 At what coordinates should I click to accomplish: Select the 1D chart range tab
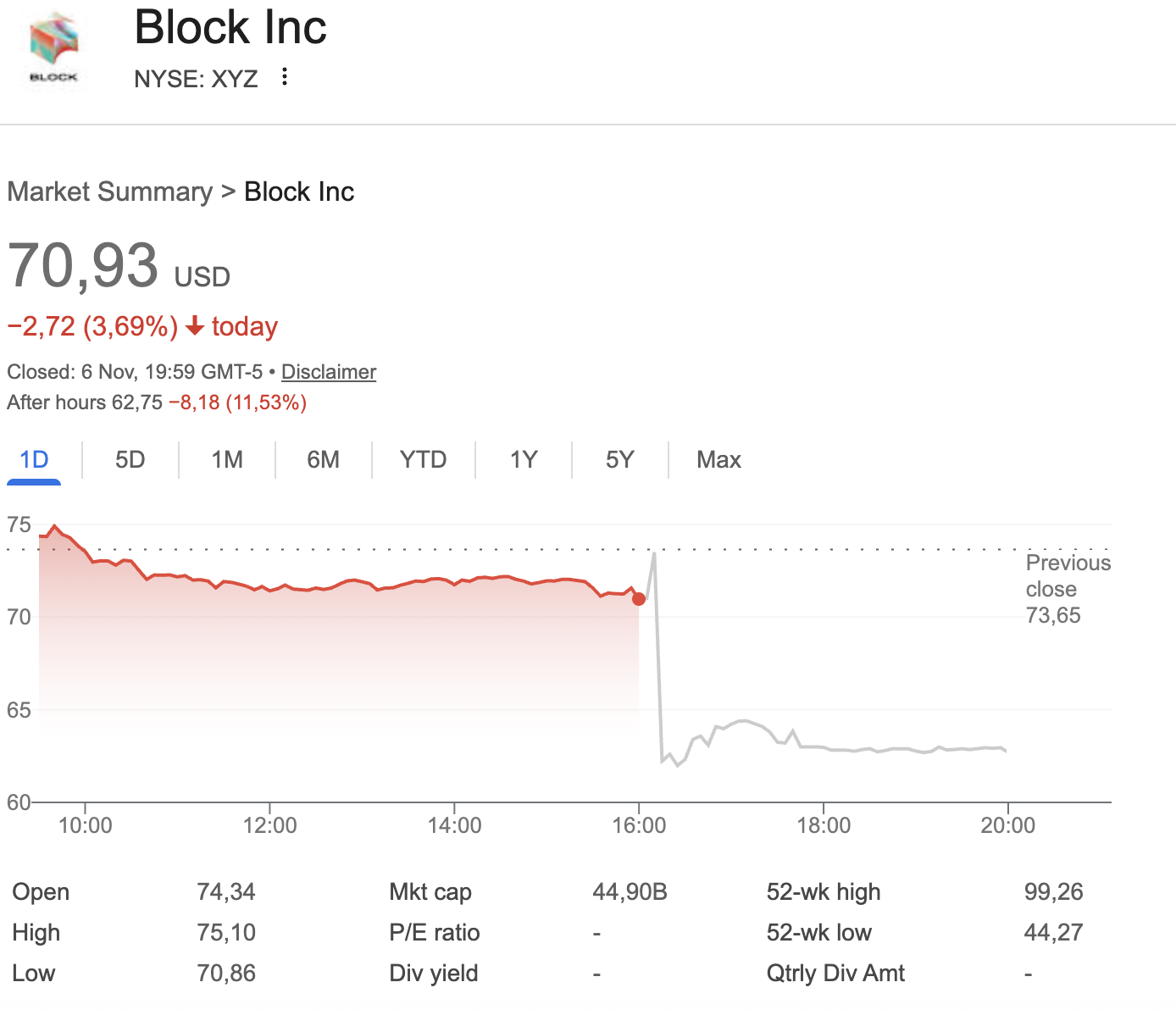(x=34, y=460)
